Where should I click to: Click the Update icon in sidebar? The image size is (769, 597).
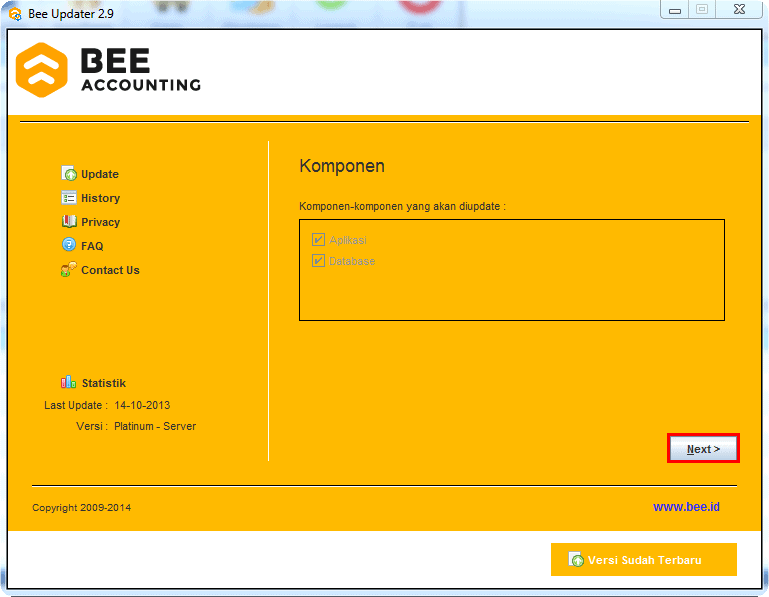[x=69, y=173]
